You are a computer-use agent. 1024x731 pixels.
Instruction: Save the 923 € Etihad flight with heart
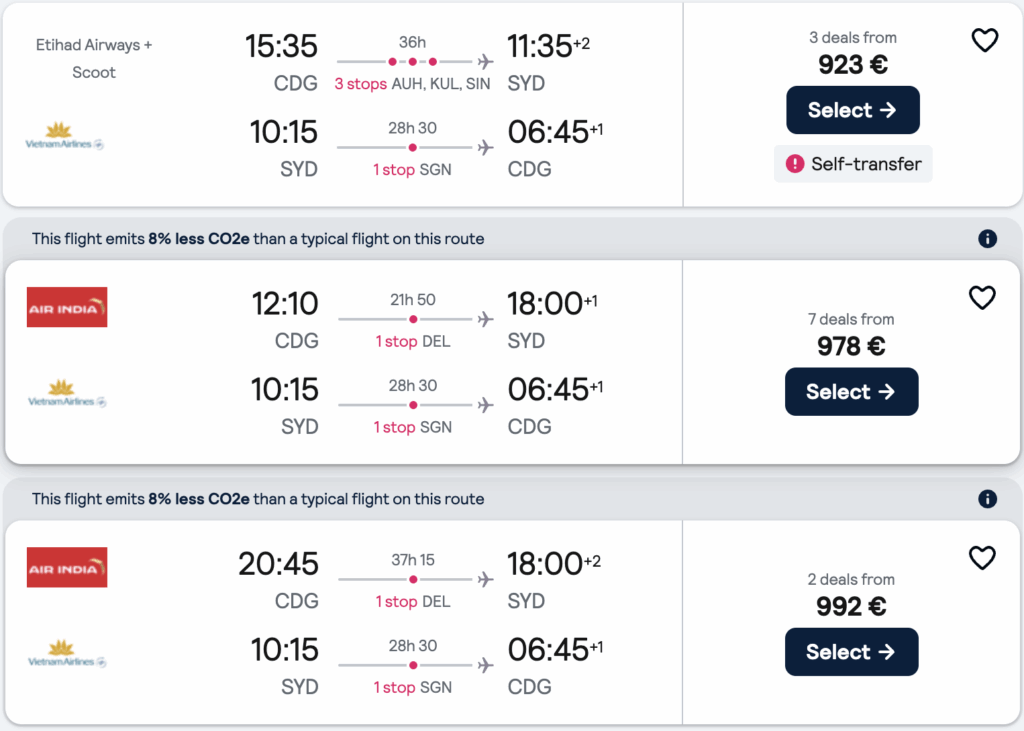tap(985, 40)
